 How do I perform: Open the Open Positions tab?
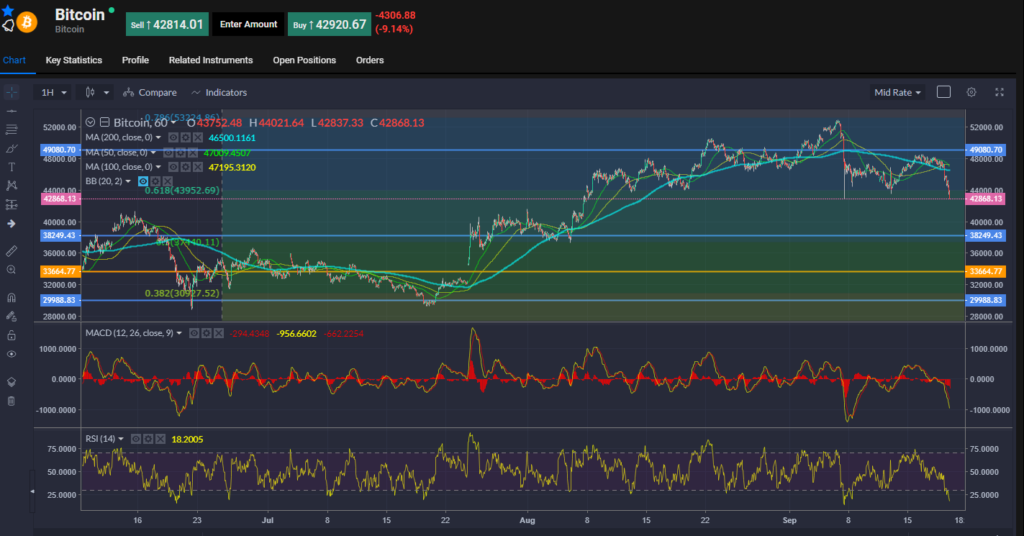tap(304, 60)
